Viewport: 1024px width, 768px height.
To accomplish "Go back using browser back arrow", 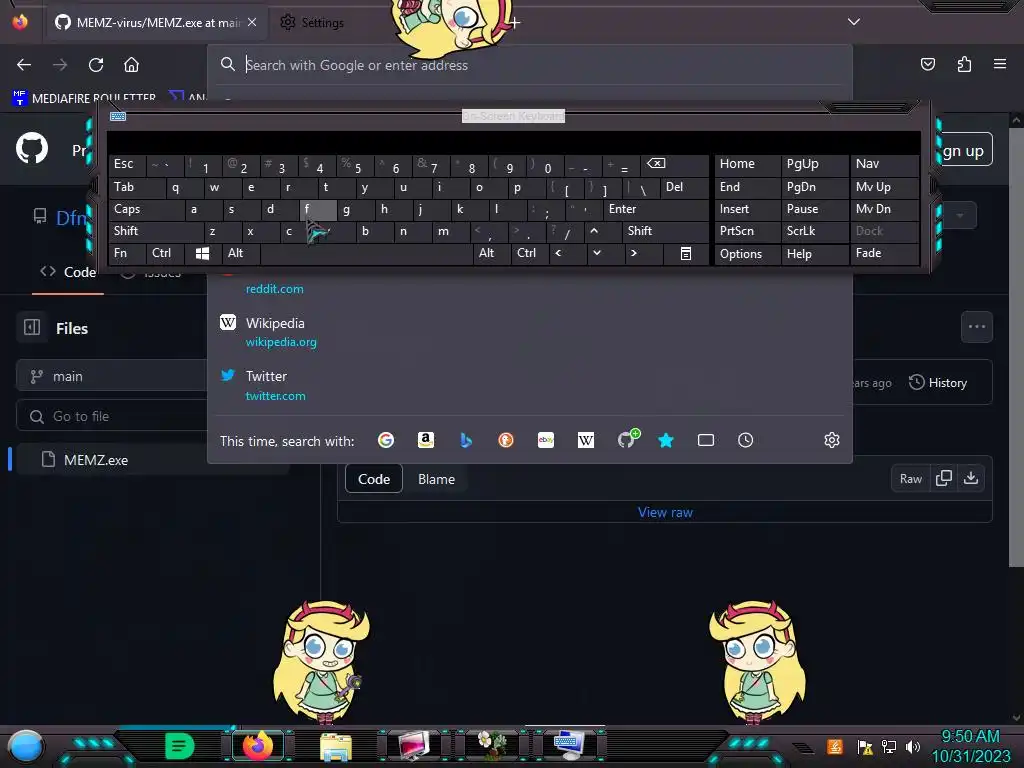I will [x=24, y=65].
